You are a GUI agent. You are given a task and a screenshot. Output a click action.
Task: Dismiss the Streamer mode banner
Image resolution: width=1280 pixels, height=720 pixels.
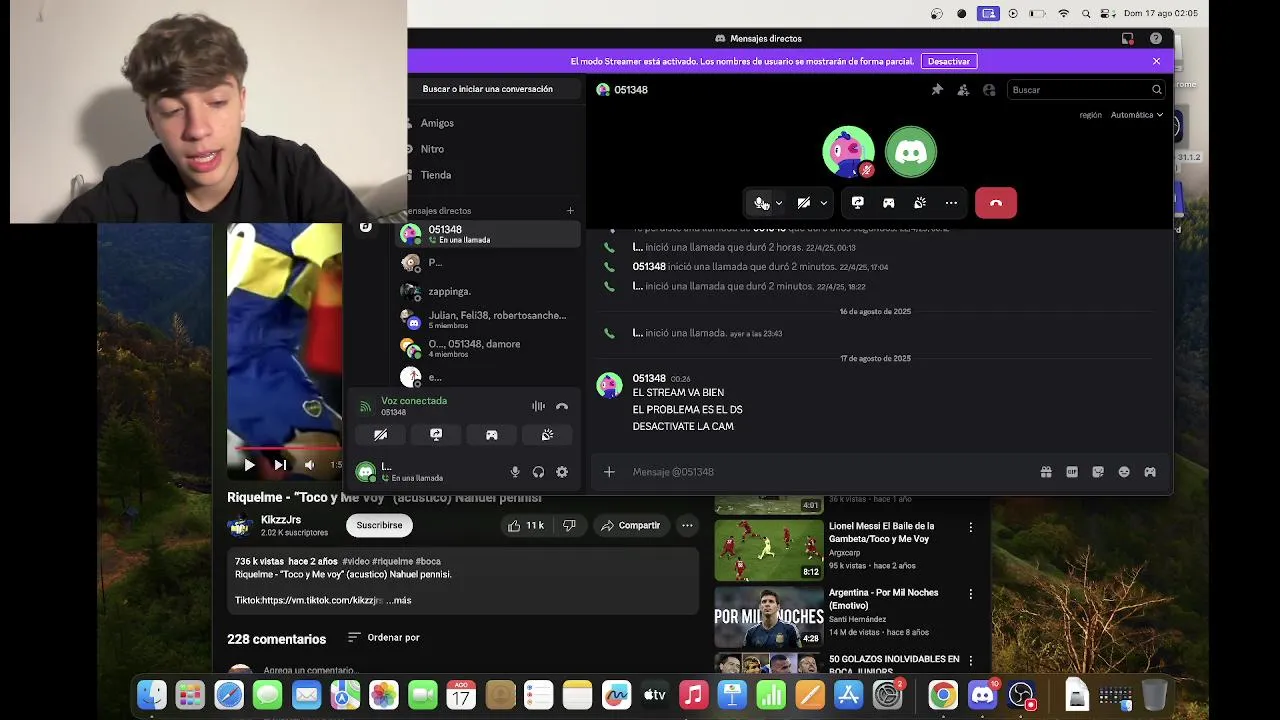[x=1156, y=61]
